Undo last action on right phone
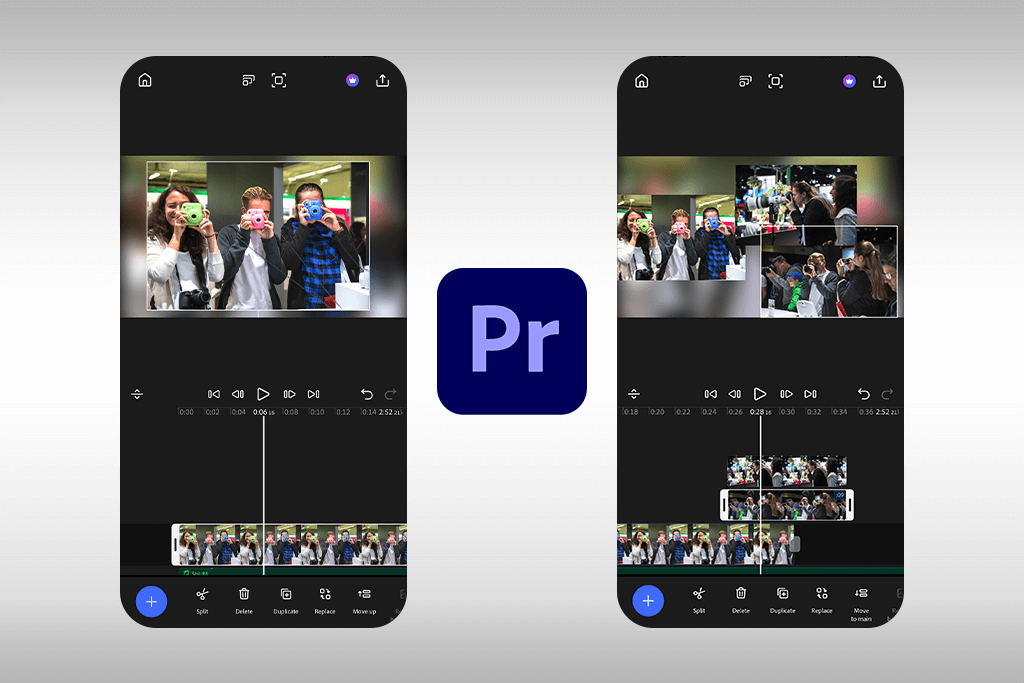The image size is (1024, 683). pyautogui.click(x=864, y=394)
